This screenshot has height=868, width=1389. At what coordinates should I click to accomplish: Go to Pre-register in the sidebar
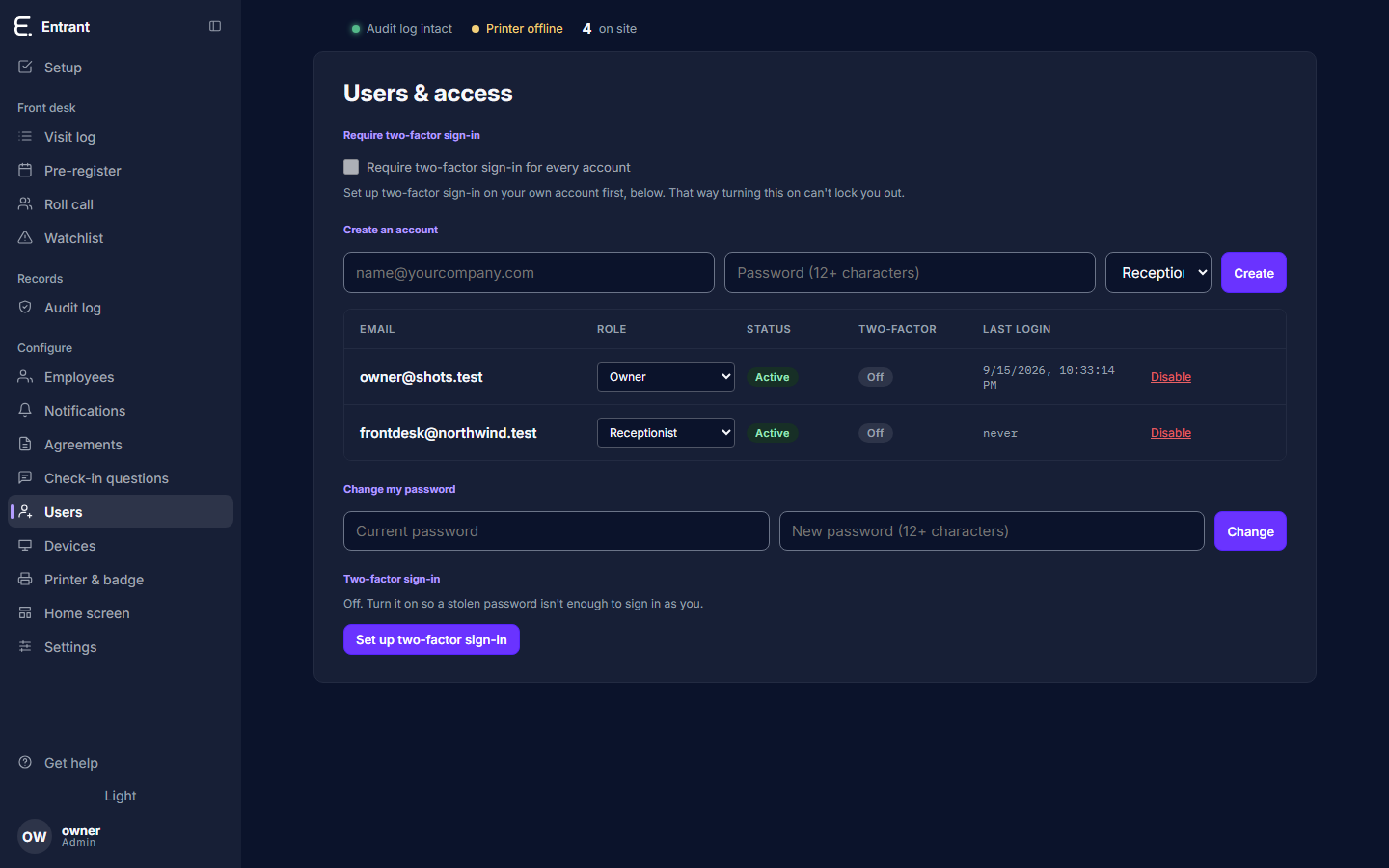click(121, 171)
